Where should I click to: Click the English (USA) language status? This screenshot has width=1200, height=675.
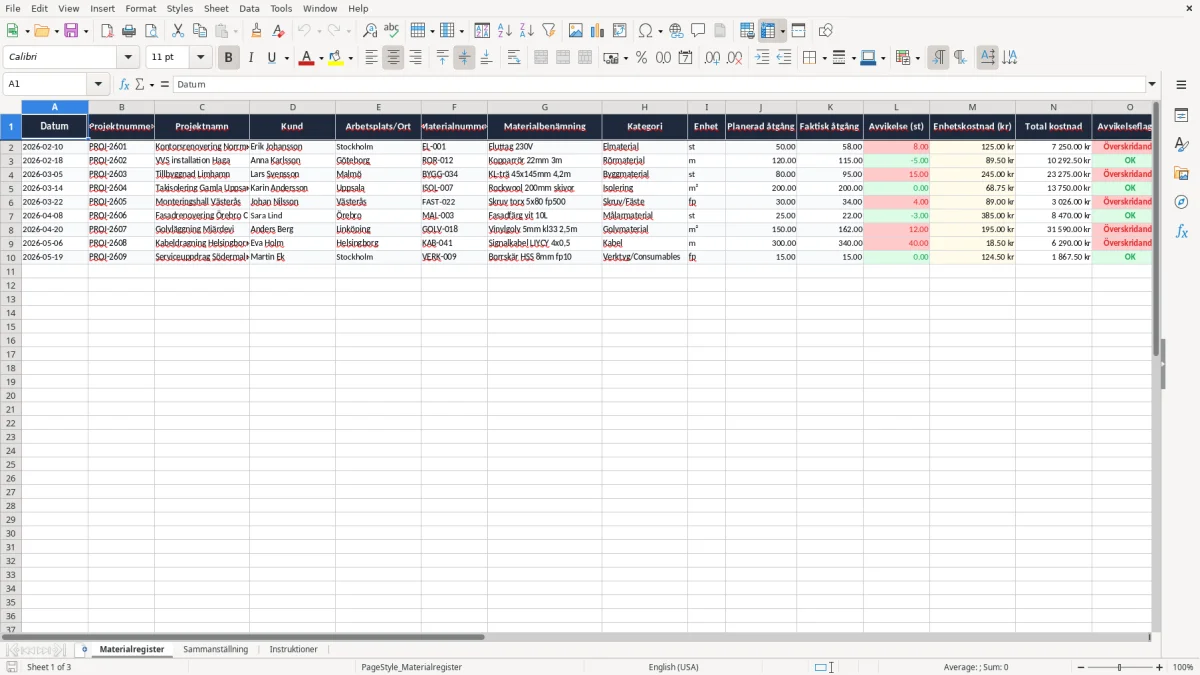click(x=674, y=667)
